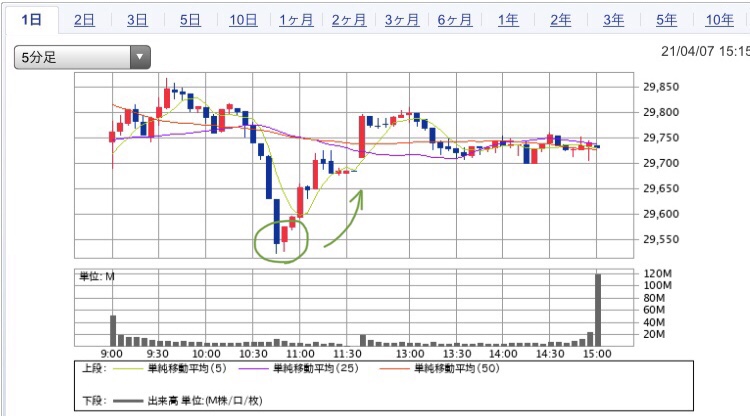Open the 3日 chart period
750x416 pixels.
coord(137,20)
